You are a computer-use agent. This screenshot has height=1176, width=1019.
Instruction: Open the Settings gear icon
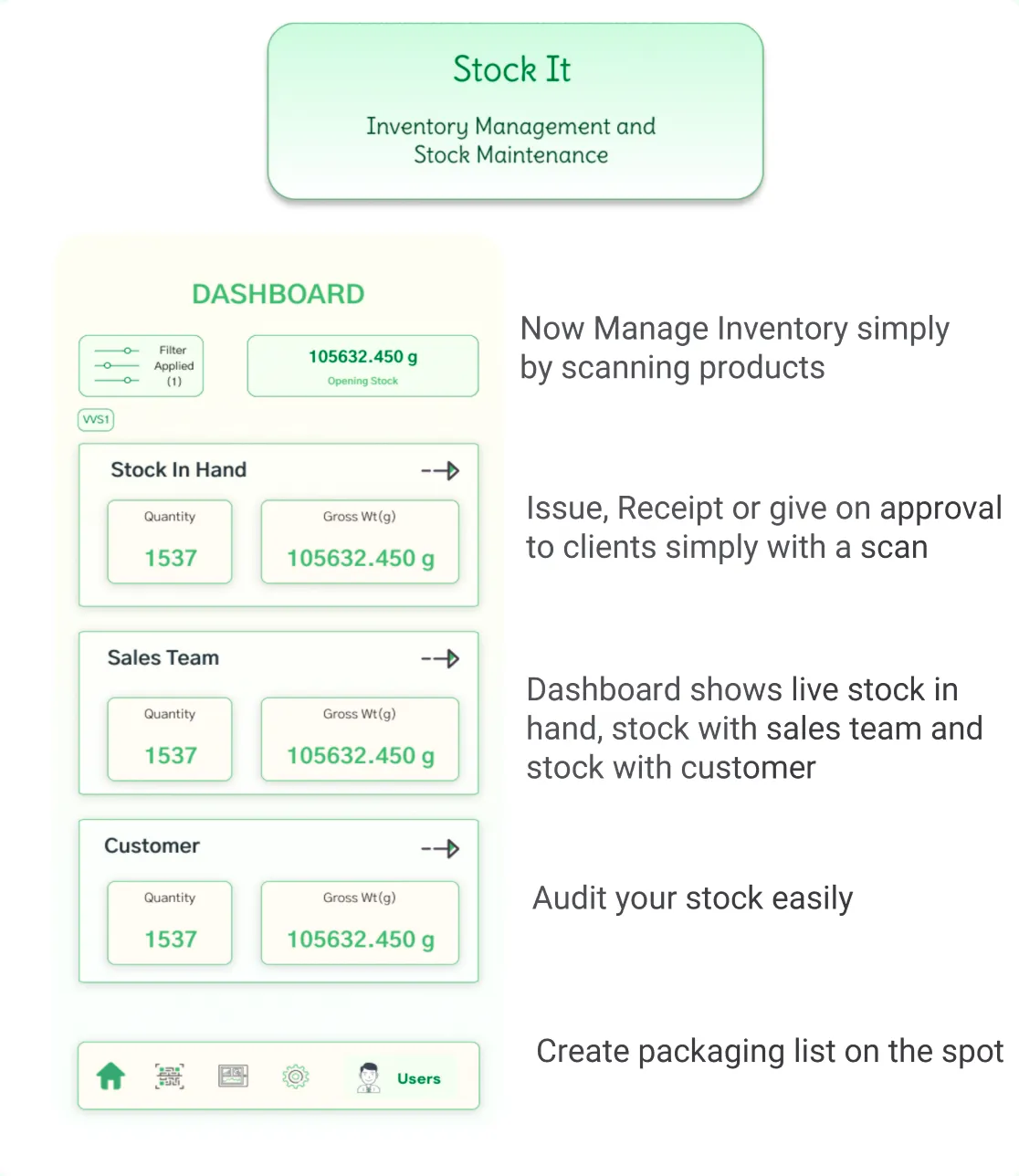tap(295, 1076)
